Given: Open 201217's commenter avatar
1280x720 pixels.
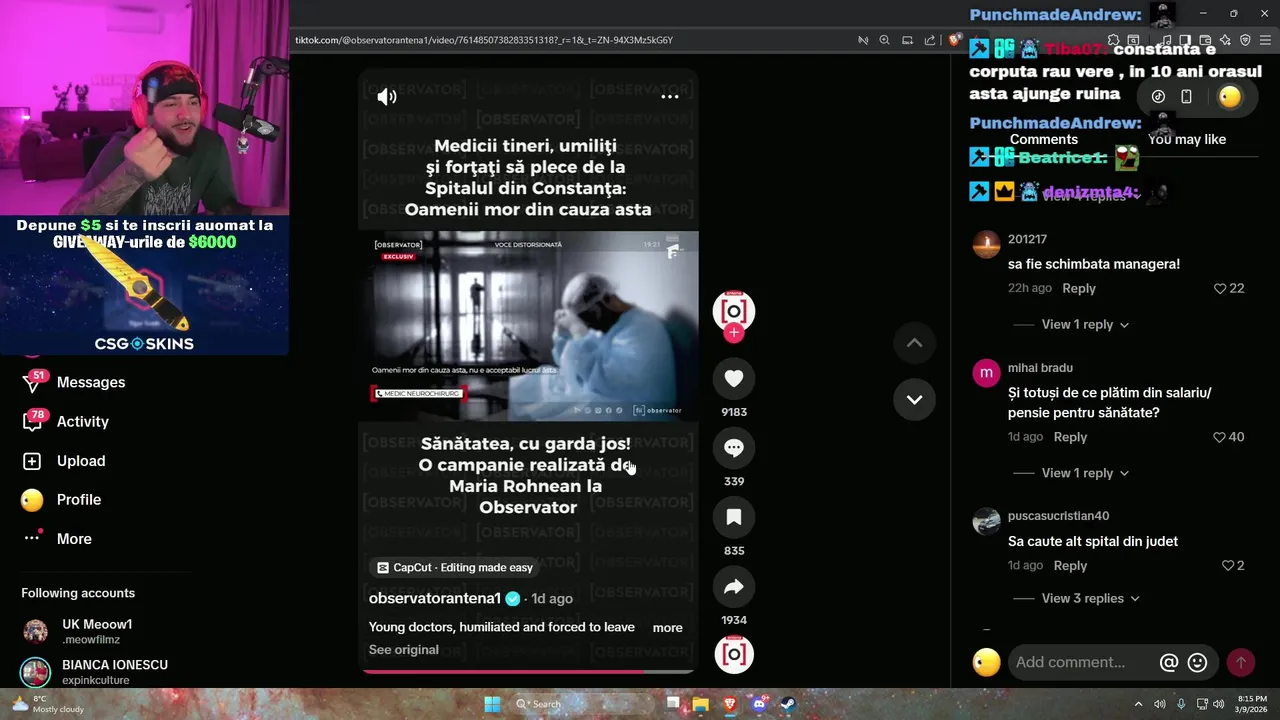Looking at the screenshot, I should pyautogui.click(x=986, y=245).
